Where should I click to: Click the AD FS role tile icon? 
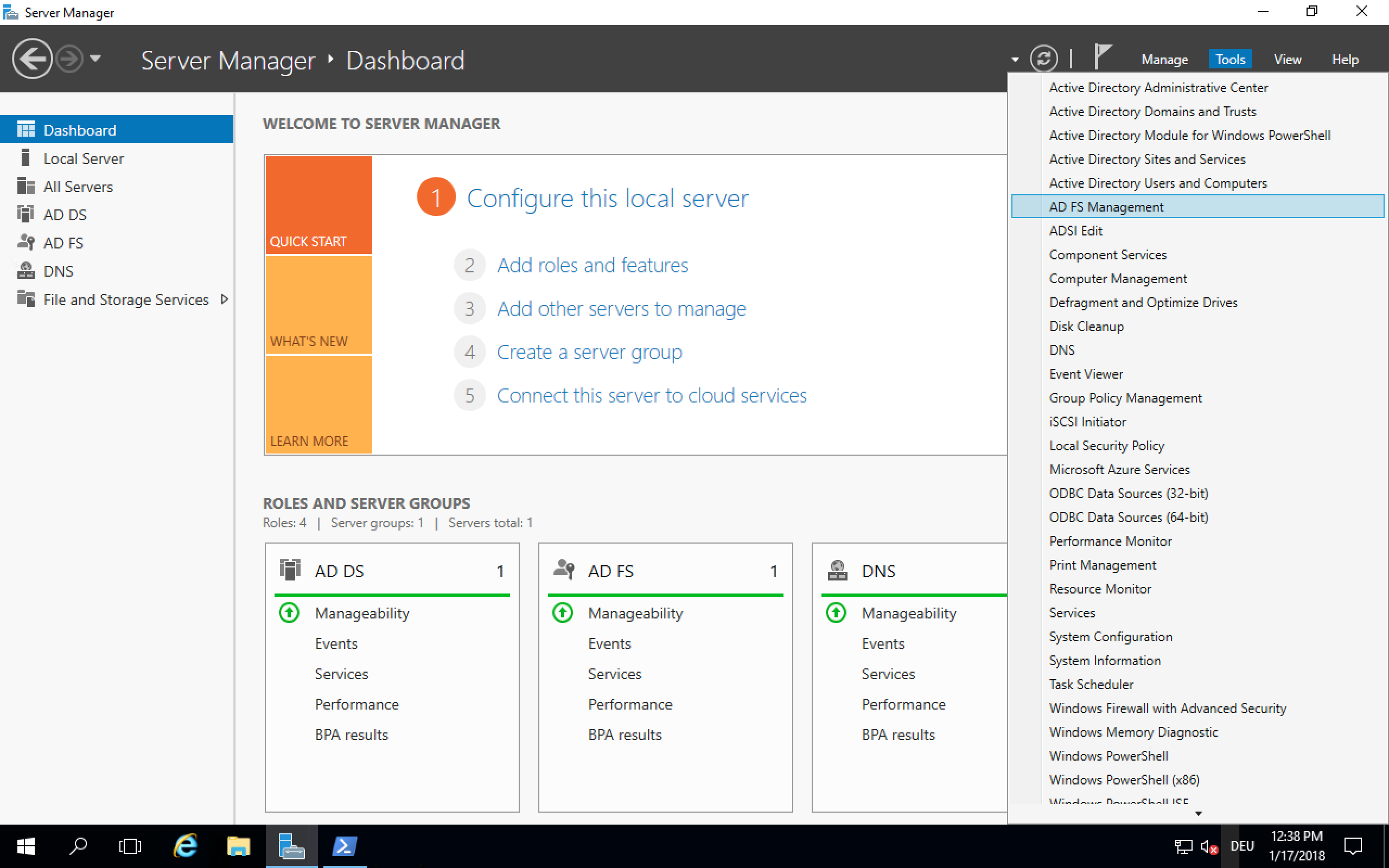pyautogui.click(x=564, y=570)
